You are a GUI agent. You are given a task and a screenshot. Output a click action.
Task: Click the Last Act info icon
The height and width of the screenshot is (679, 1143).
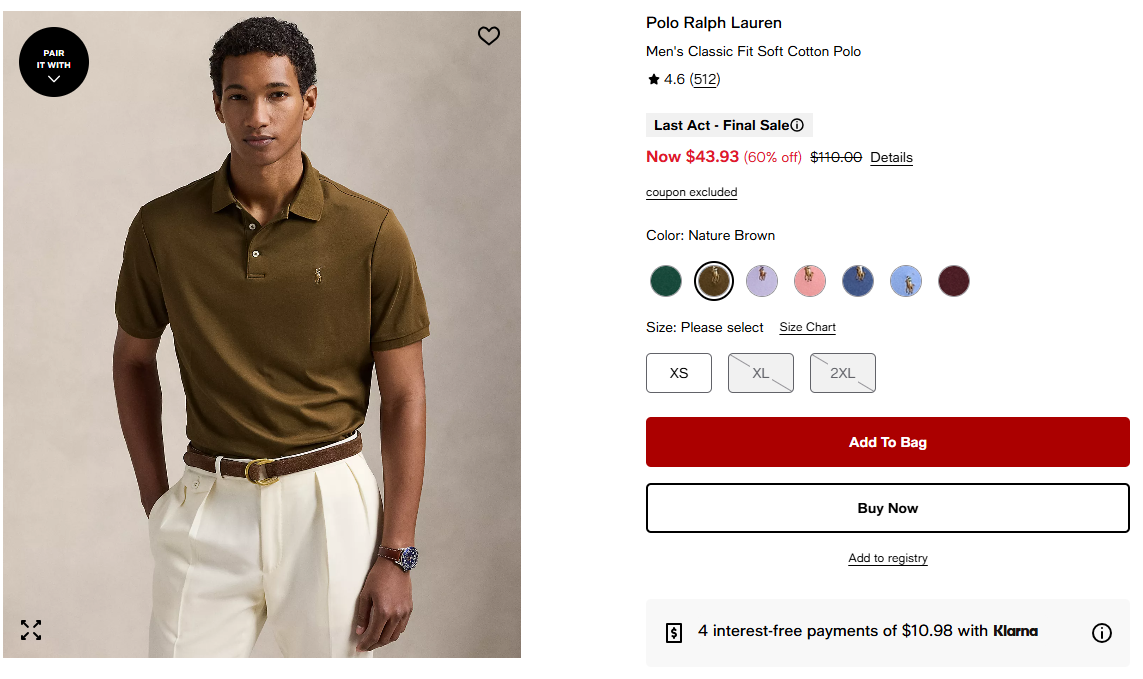coord(797,125)
